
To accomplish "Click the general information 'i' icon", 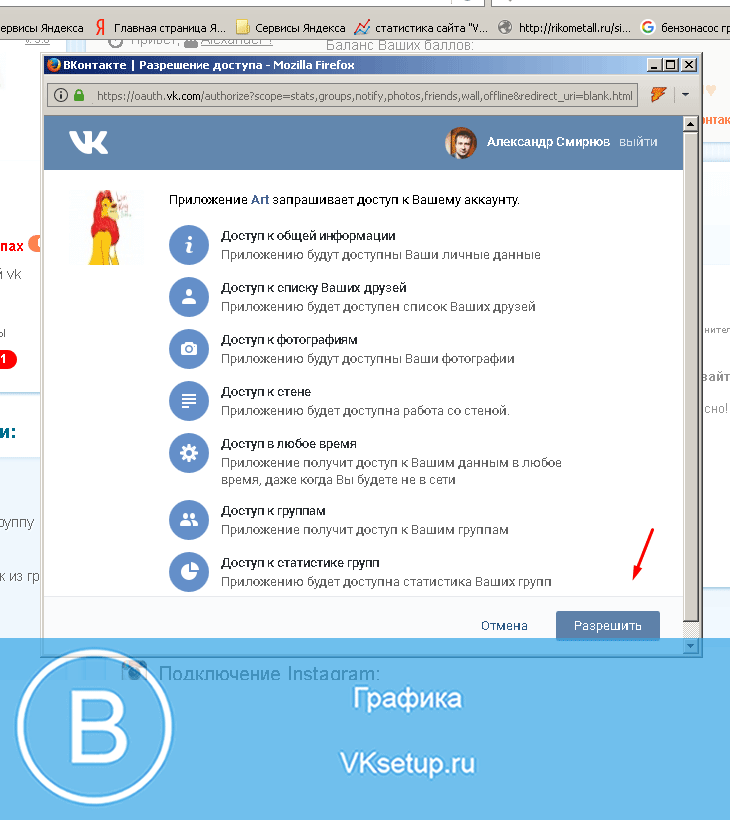I will click(189, 245).
